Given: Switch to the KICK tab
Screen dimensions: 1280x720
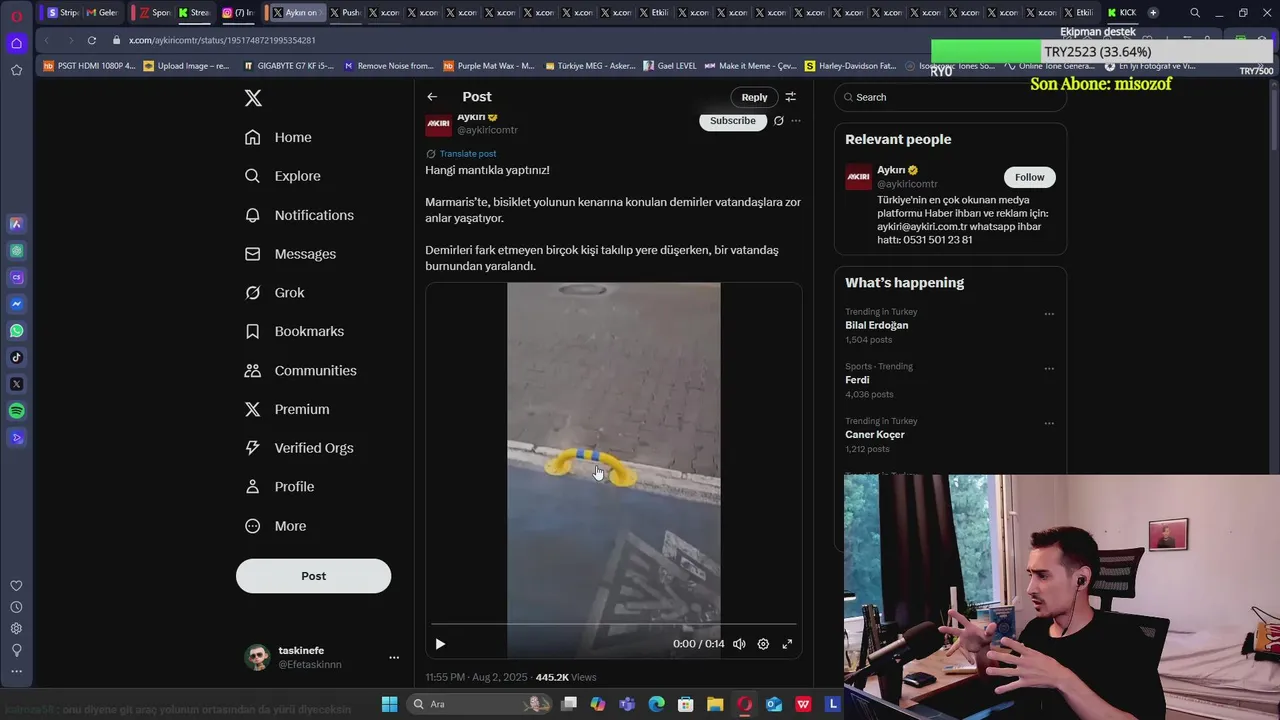Looking at the screenshot, I should pos(1122,13).
